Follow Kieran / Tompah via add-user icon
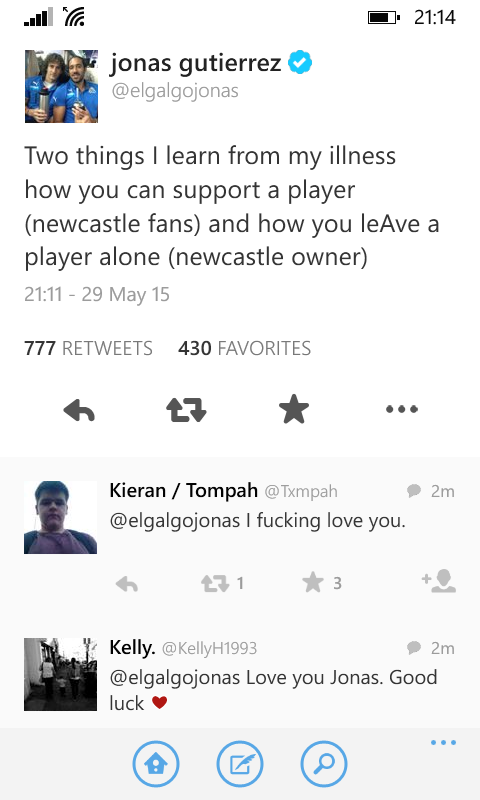This screenshot has width=480, height=800. [439, 582]
